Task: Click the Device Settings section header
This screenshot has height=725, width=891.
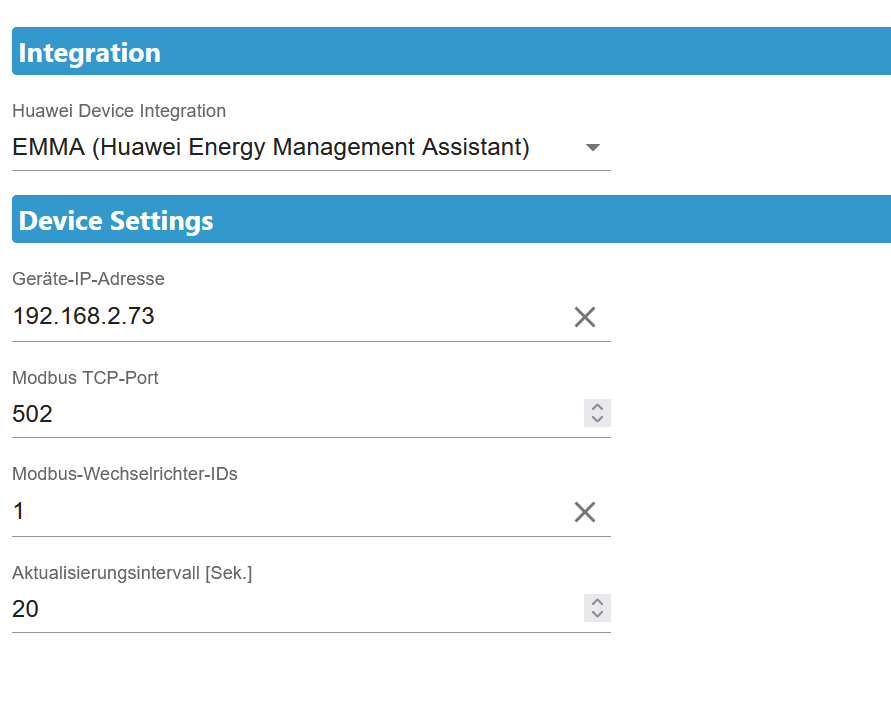Action: 450,220
